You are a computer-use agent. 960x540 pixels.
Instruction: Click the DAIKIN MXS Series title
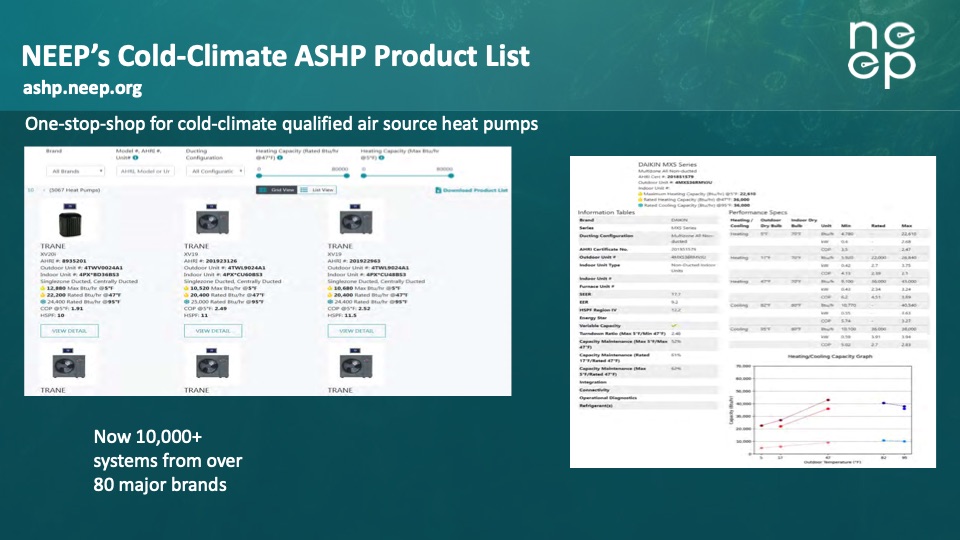click(667, 165)
